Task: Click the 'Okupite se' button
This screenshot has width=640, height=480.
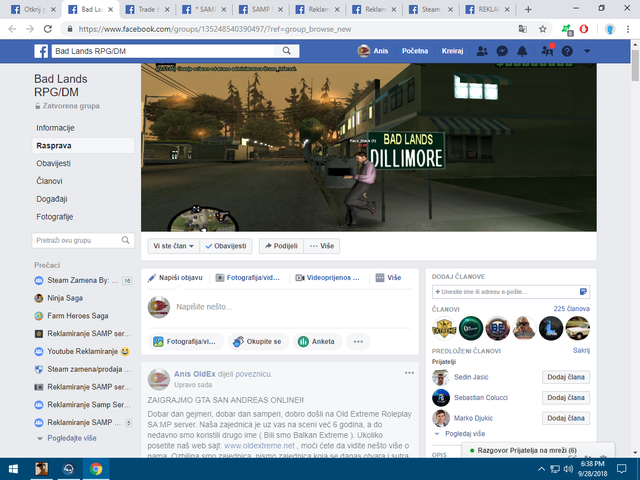Action: pos(258,342)
